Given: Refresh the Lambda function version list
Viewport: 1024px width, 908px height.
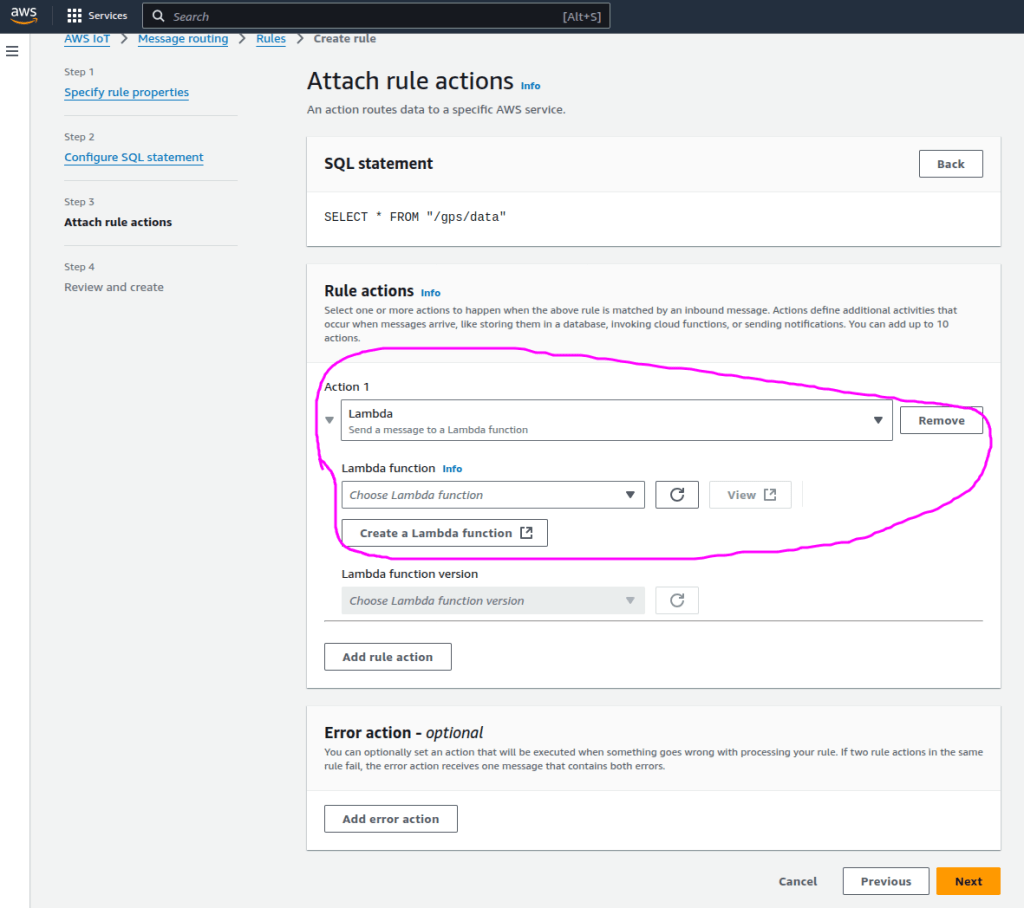Looking at the screenshot, I should coord(677,601).
